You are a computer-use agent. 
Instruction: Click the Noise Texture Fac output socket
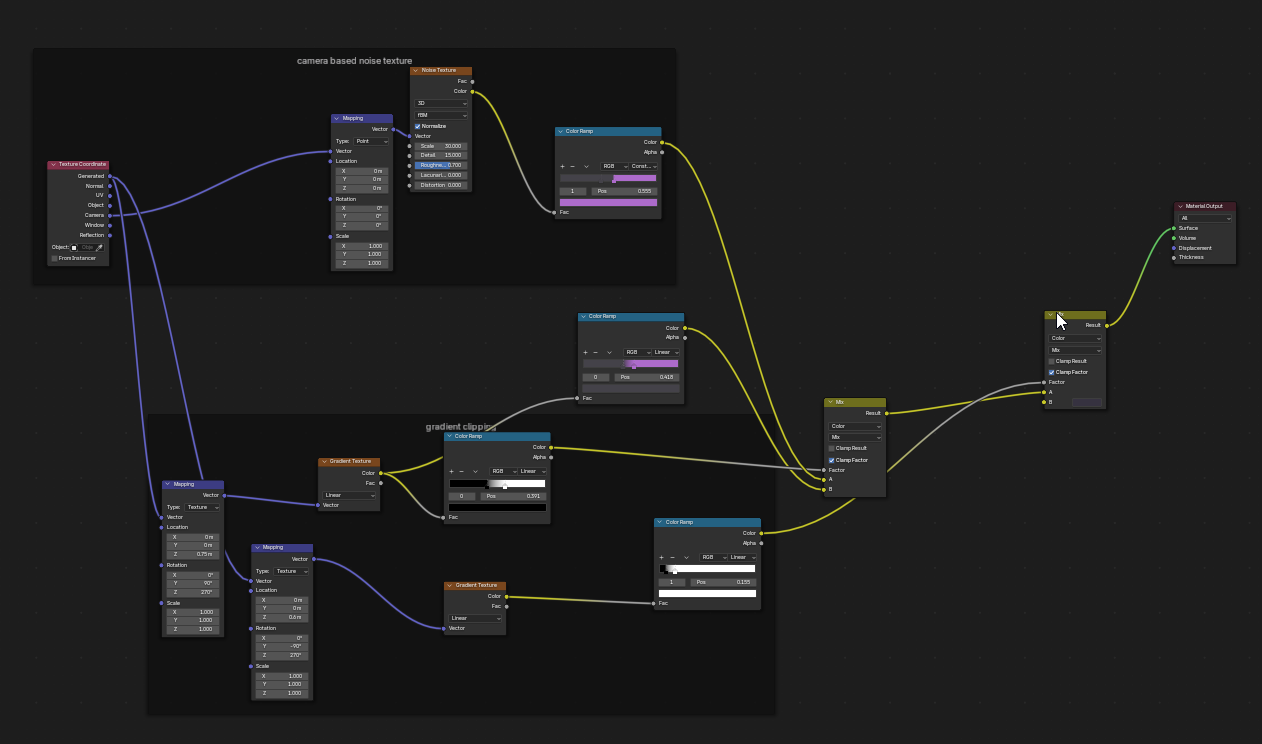[x=472, y=81]
